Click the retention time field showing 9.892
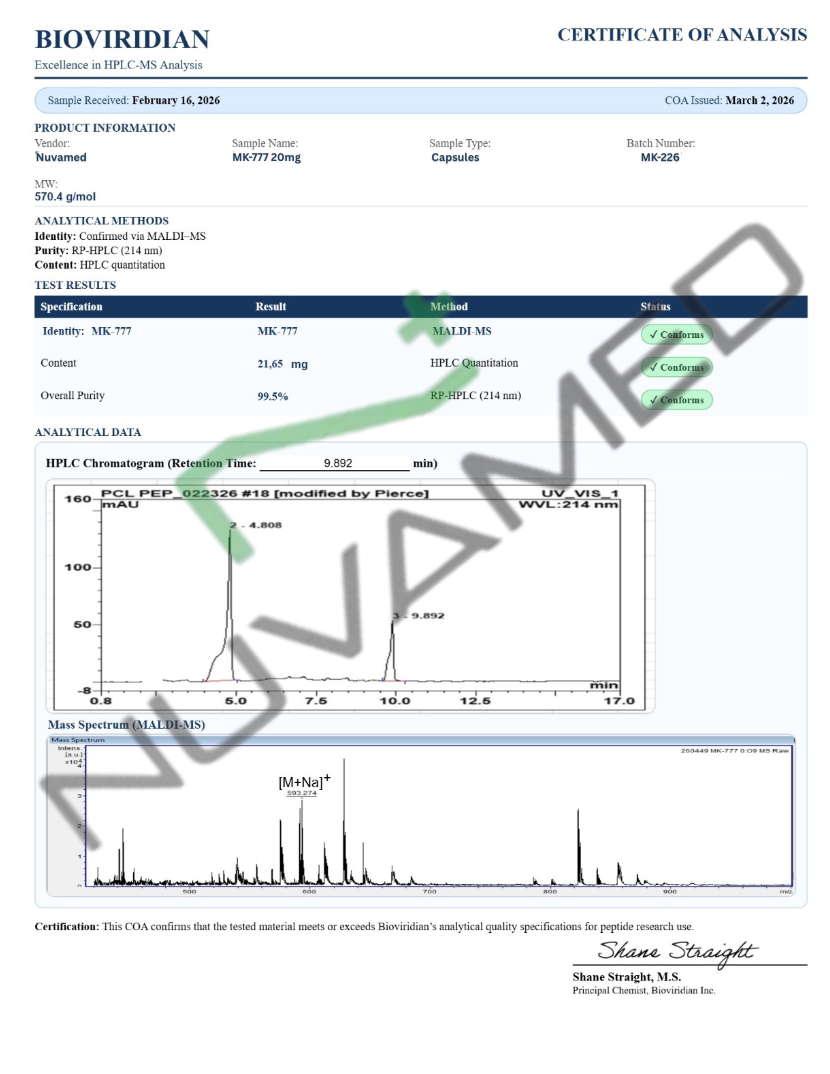830x1074 pixels. coord(335,463)
